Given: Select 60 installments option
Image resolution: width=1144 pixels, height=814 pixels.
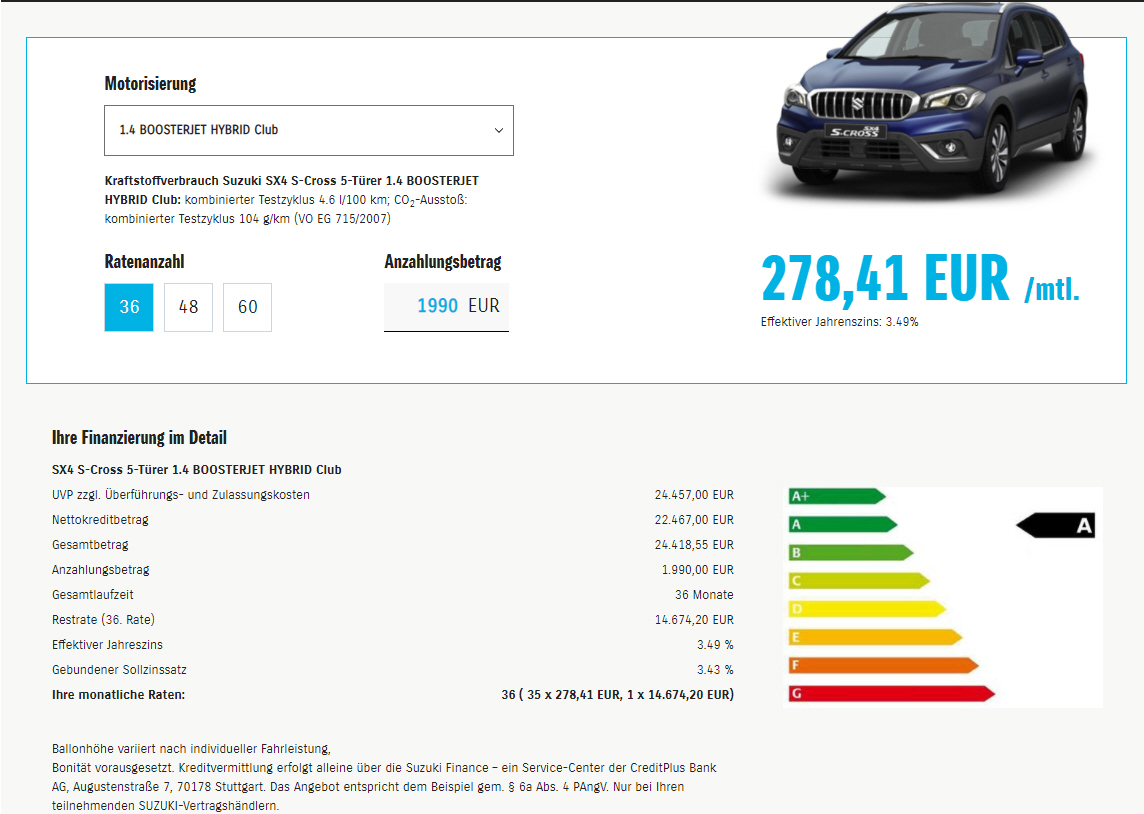Looking at the screenshot, I should [x=247, y=307].
